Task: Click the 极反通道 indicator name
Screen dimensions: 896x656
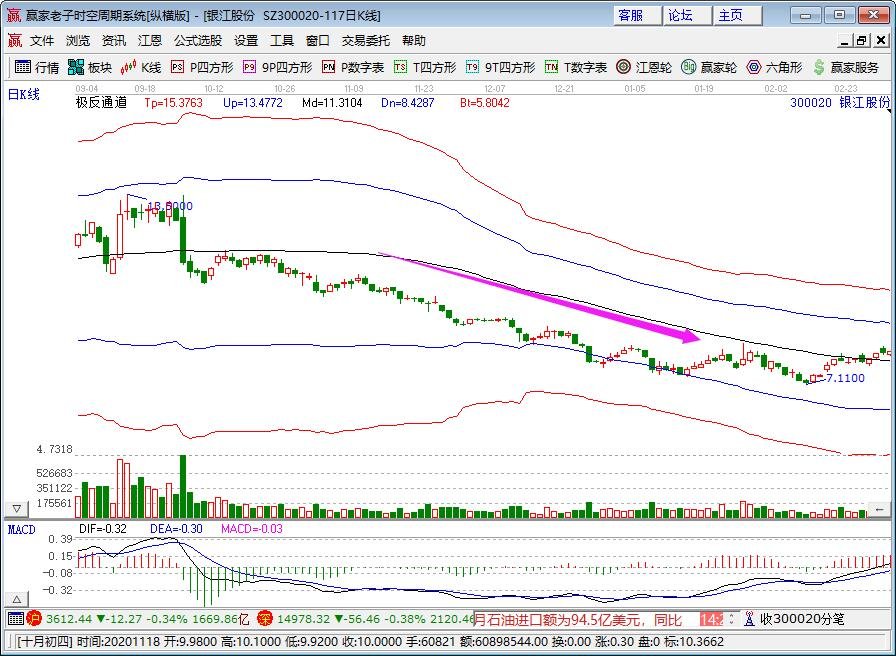Action: [101, 103]
